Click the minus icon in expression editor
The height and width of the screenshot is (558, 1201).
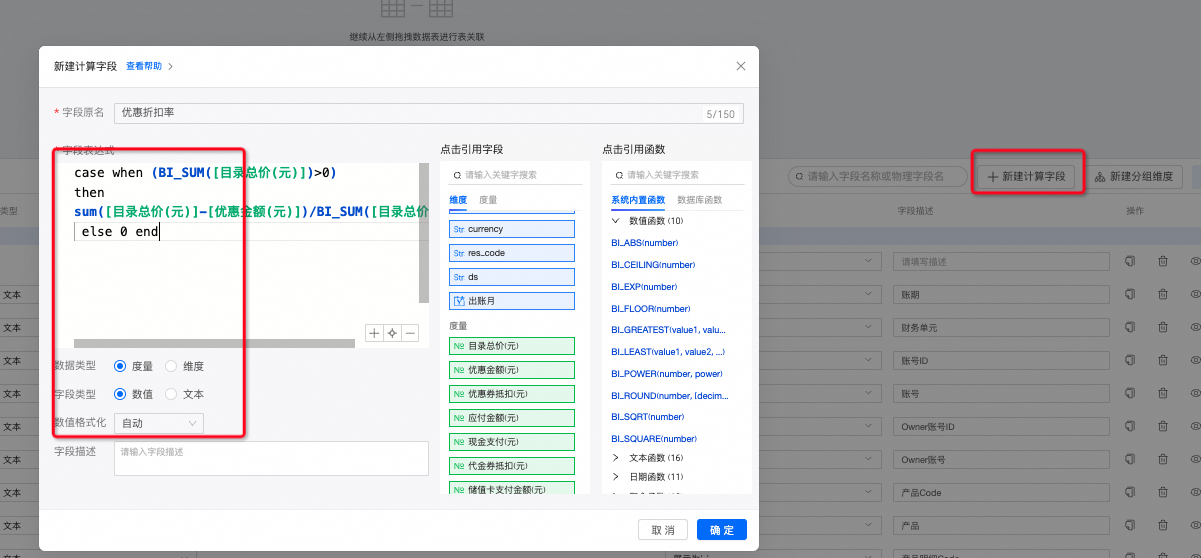[x=410, y=333]
